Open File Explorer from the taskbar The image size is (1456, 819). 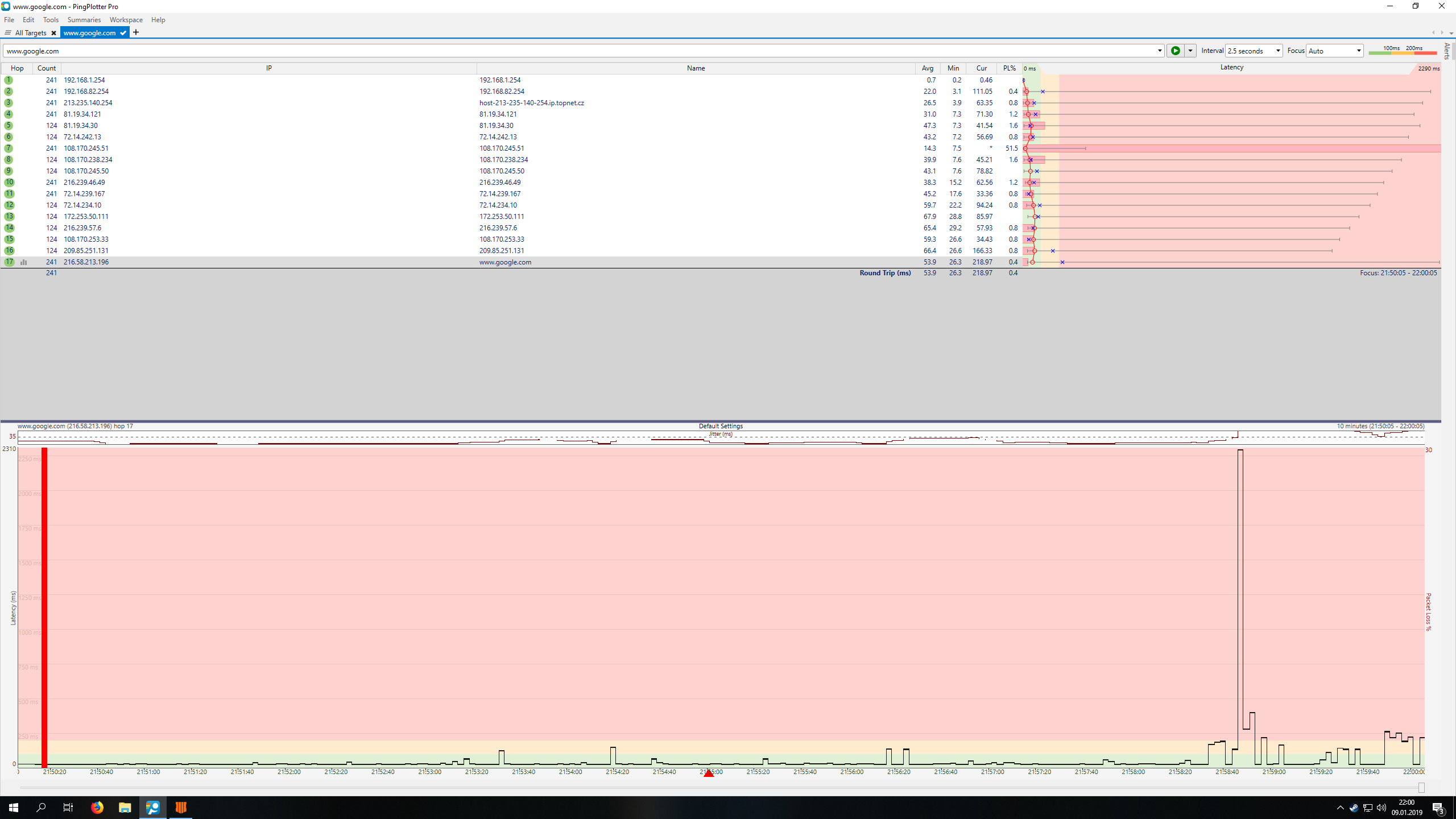pos(125,807)
